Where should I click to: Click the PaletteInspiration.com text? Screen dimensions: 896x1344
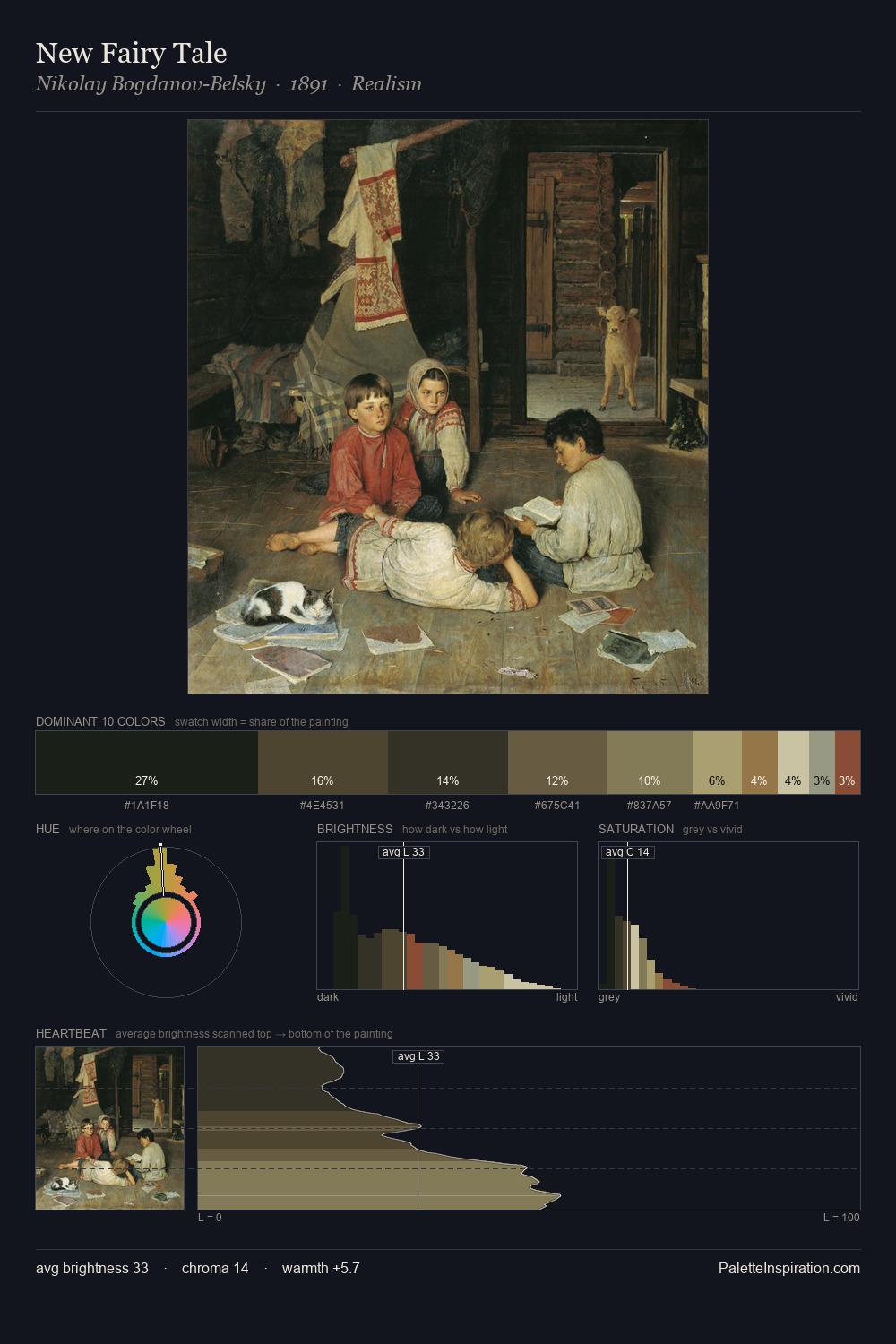click(789, 1268)
